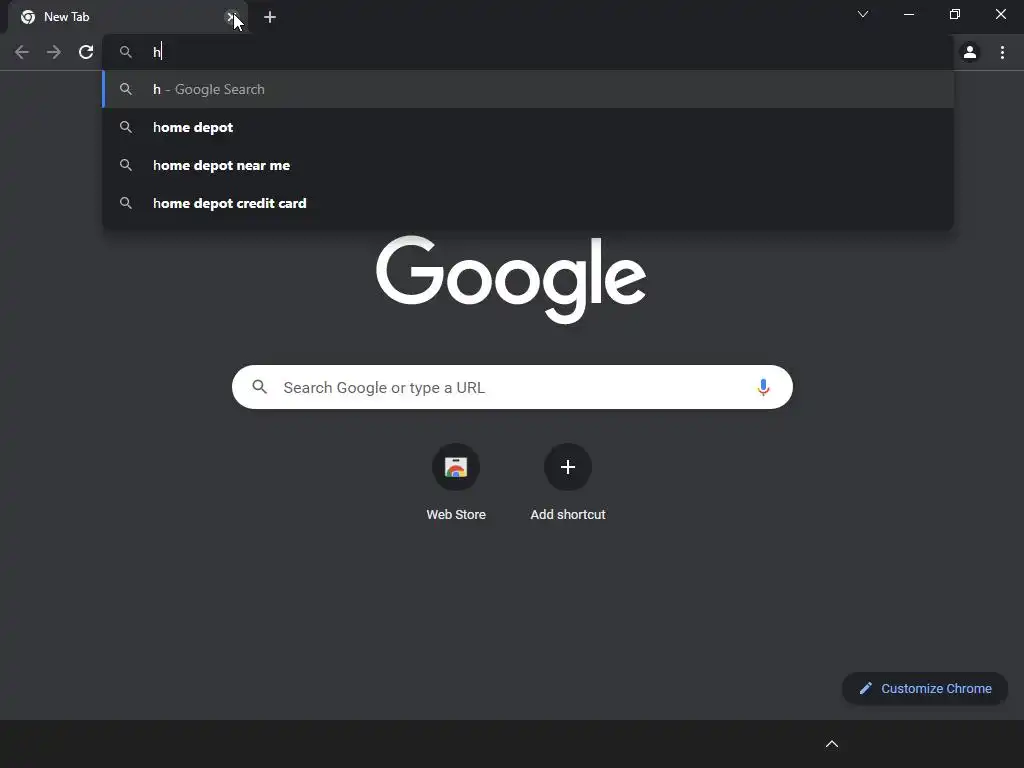Click magnifier icon in the address bar
1024x768 pixels.
tap(126, 52)
